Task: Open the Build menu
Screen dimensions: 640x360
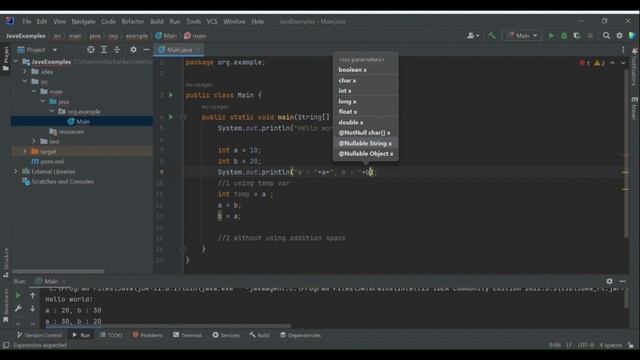Action: (x=157, y=21)
